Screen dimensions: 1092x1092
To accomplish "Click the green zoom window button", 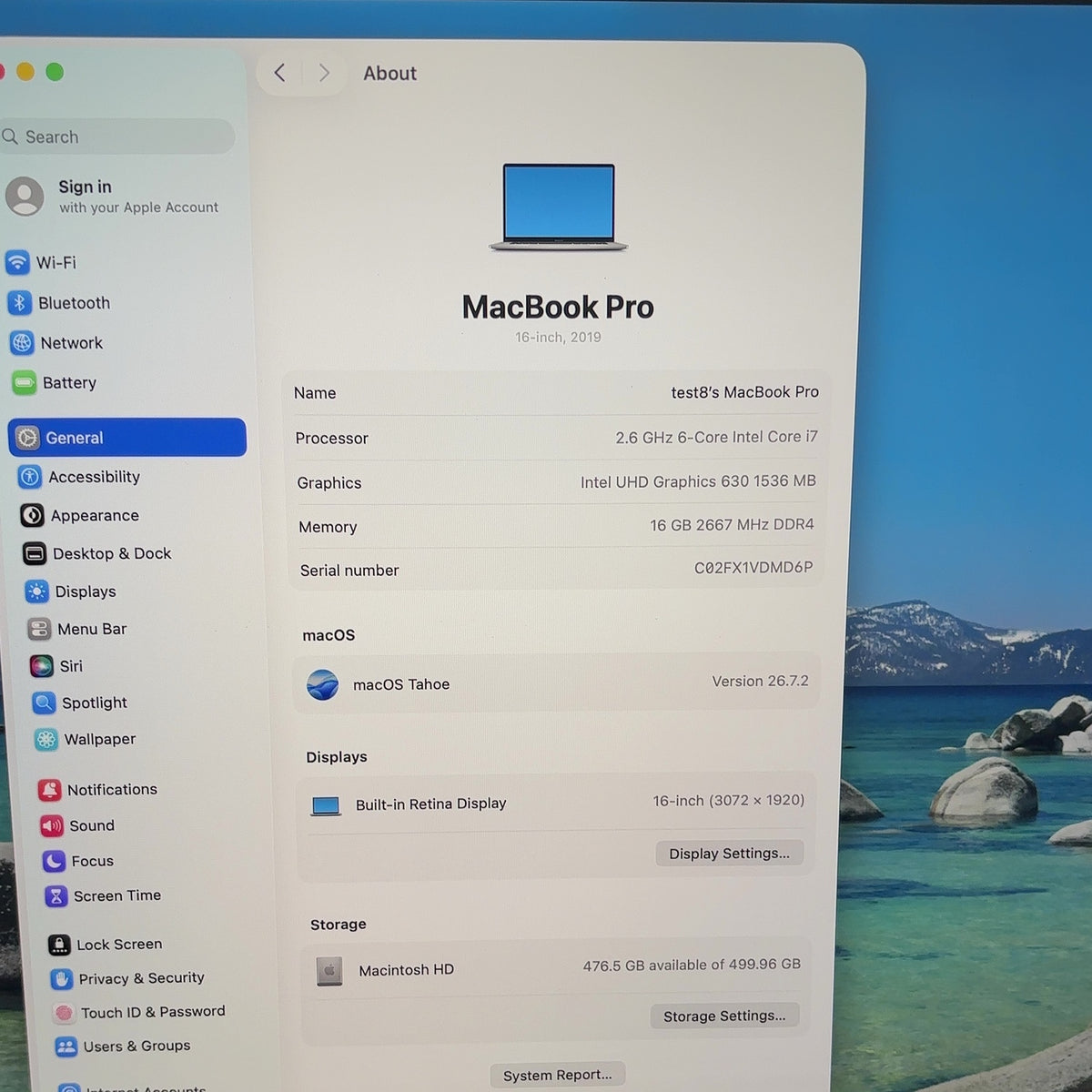I will point(55,72).
